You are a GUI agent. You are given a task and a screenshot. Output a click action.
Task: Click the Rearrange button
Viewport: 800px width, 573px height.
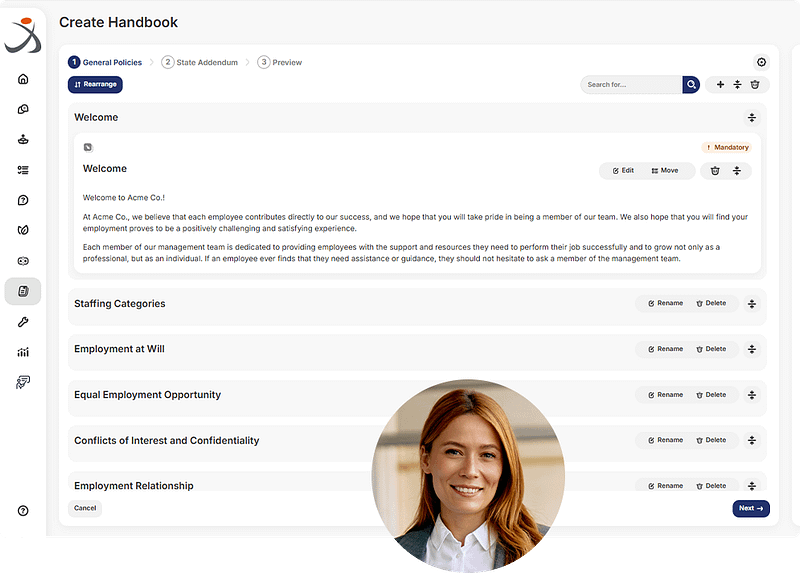pyautogui.click(x=95, y=85)
